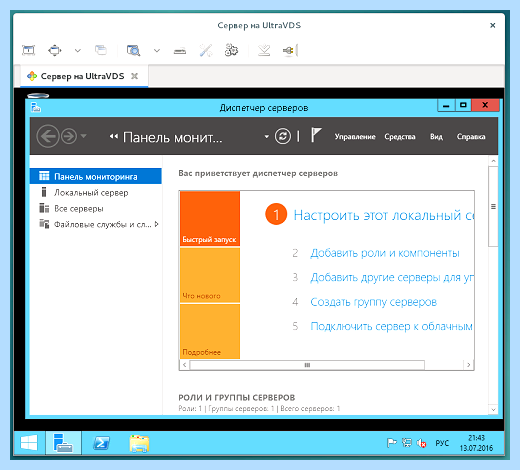Image resolution: width=520 pixels, height=470 pixels.
Task: Open dropdown arrow next to fit-window icon
Action: coord(78,51)
